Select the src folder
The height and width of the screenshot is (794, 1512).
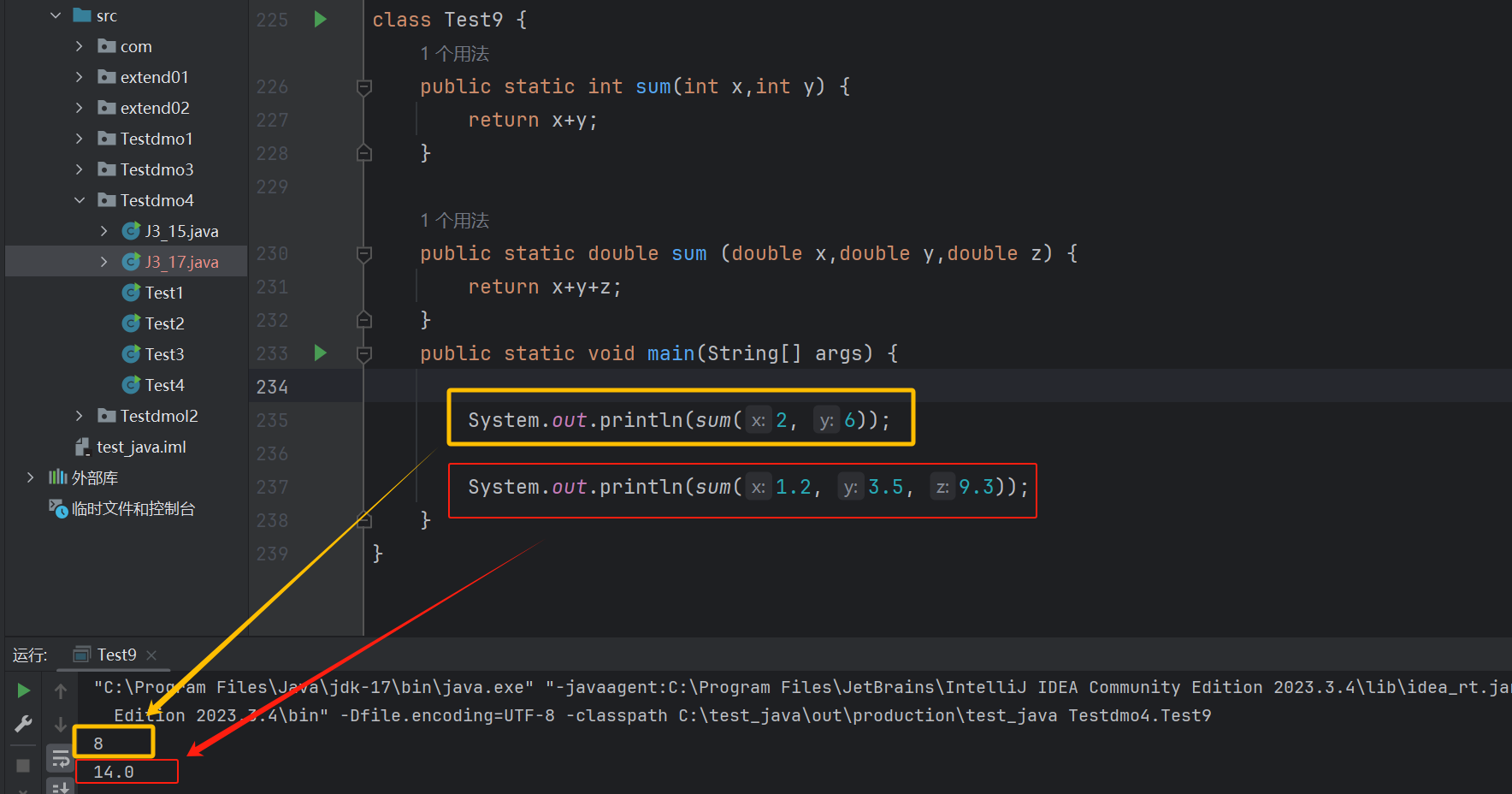point(96,15)
